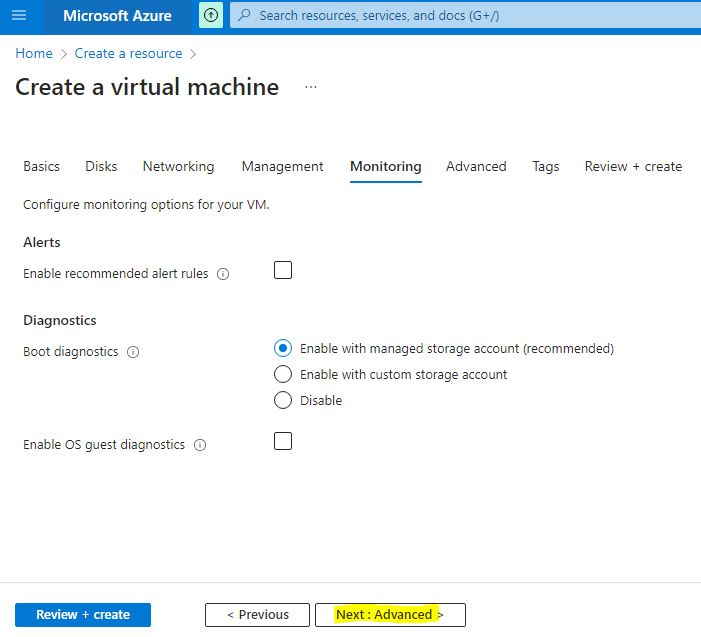Image resolution: width=701 pixels, height=637 pixels.
Task: Click the search magnifier icon
Action: tap(244, 16)
